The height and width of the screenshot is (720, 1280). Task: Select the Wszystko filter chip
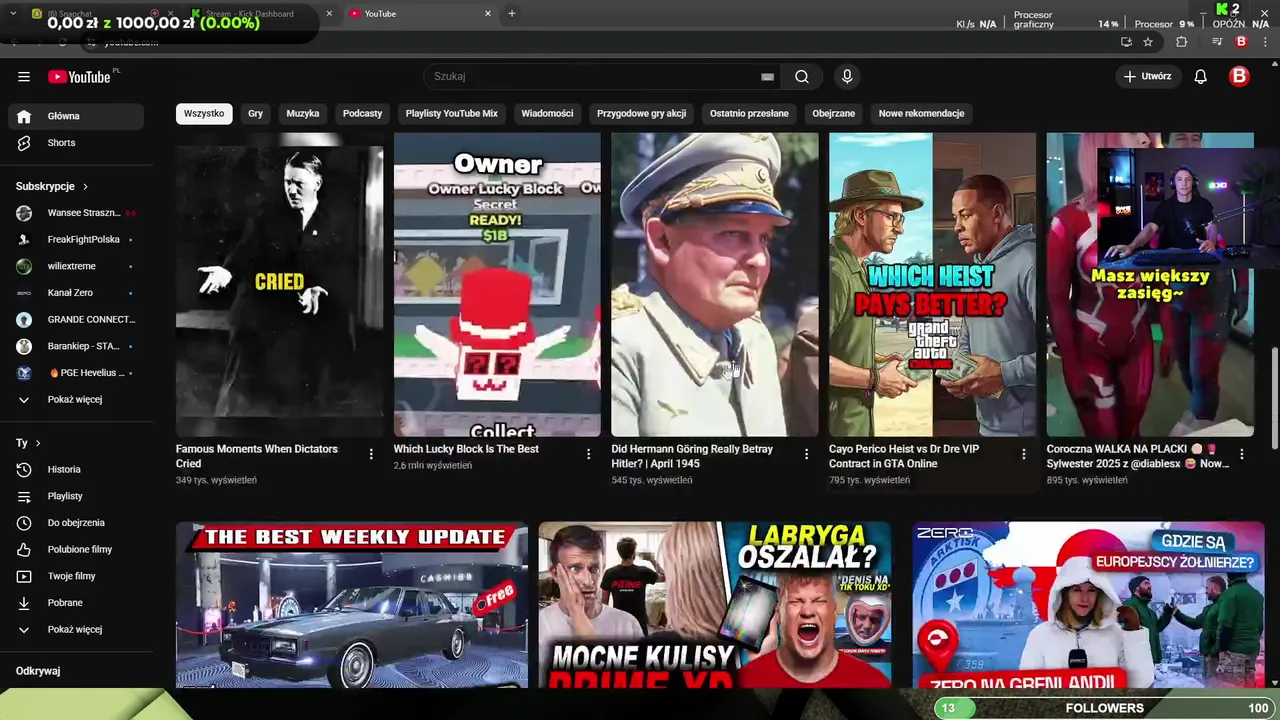(x=204, y=114)
